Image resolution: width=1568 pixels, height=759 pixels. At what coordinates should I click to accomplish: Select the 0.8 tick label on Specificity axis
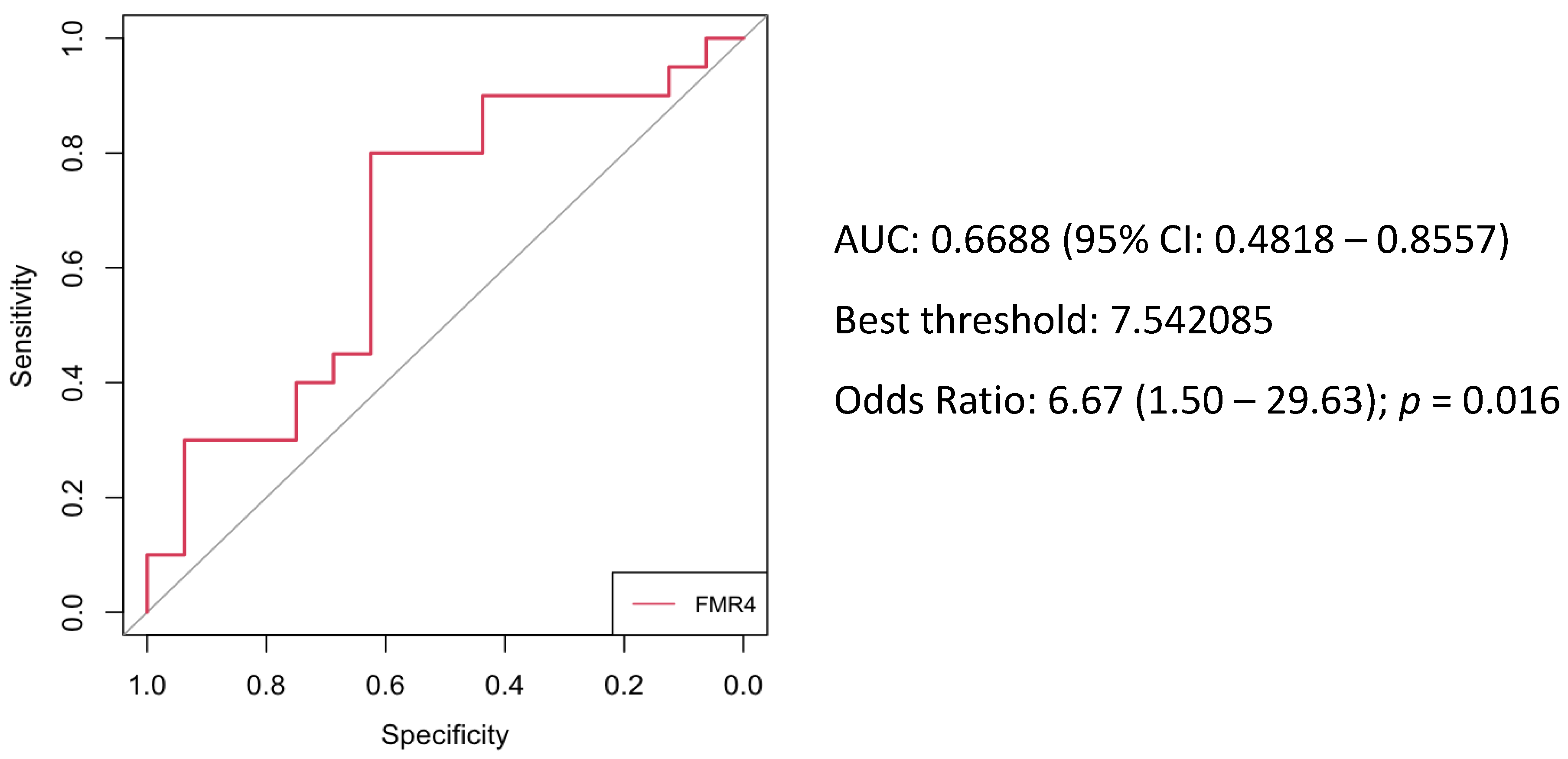coord(266,686)
